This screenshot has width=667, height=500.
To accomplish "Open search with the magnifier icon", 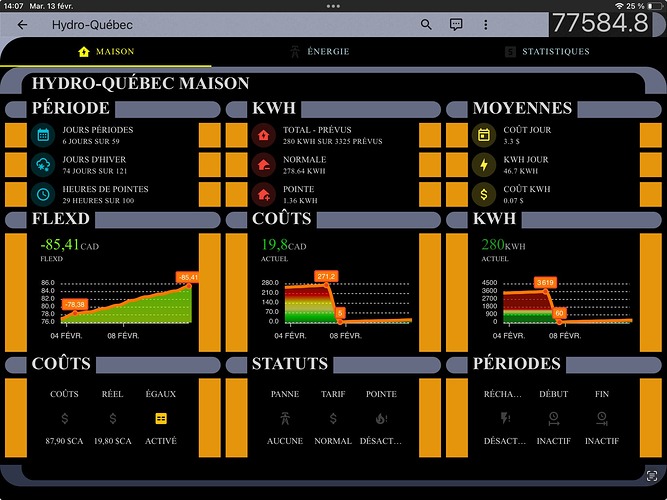I will tap(426, 25).
